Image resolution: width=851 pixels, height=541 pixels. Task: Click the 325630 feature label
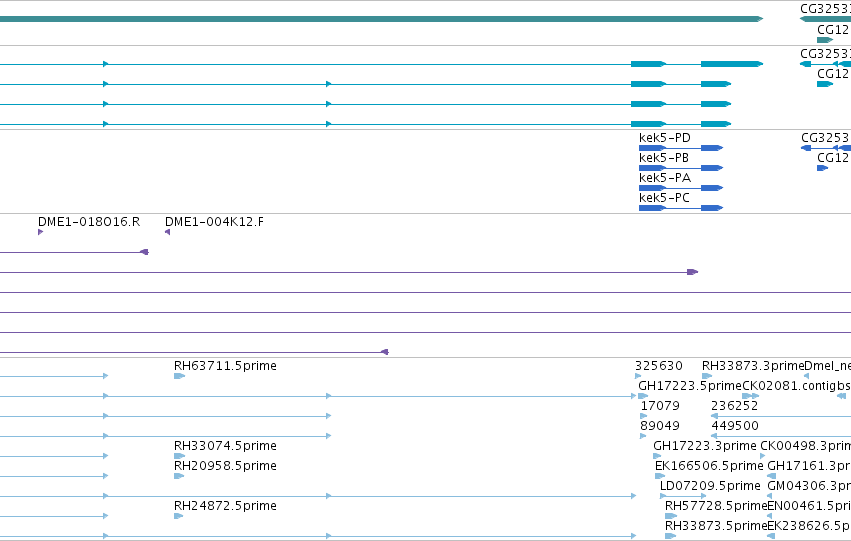coord(659,366)
